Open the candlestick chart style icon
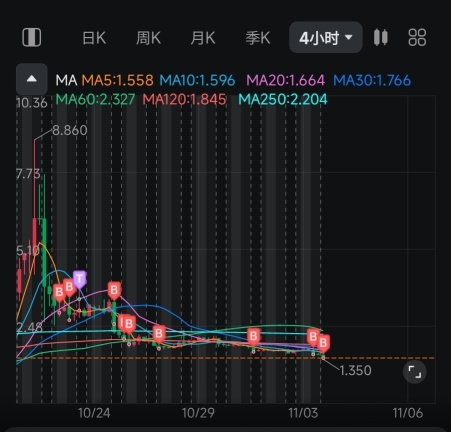451x432 pixels. [x=381, y=37]
